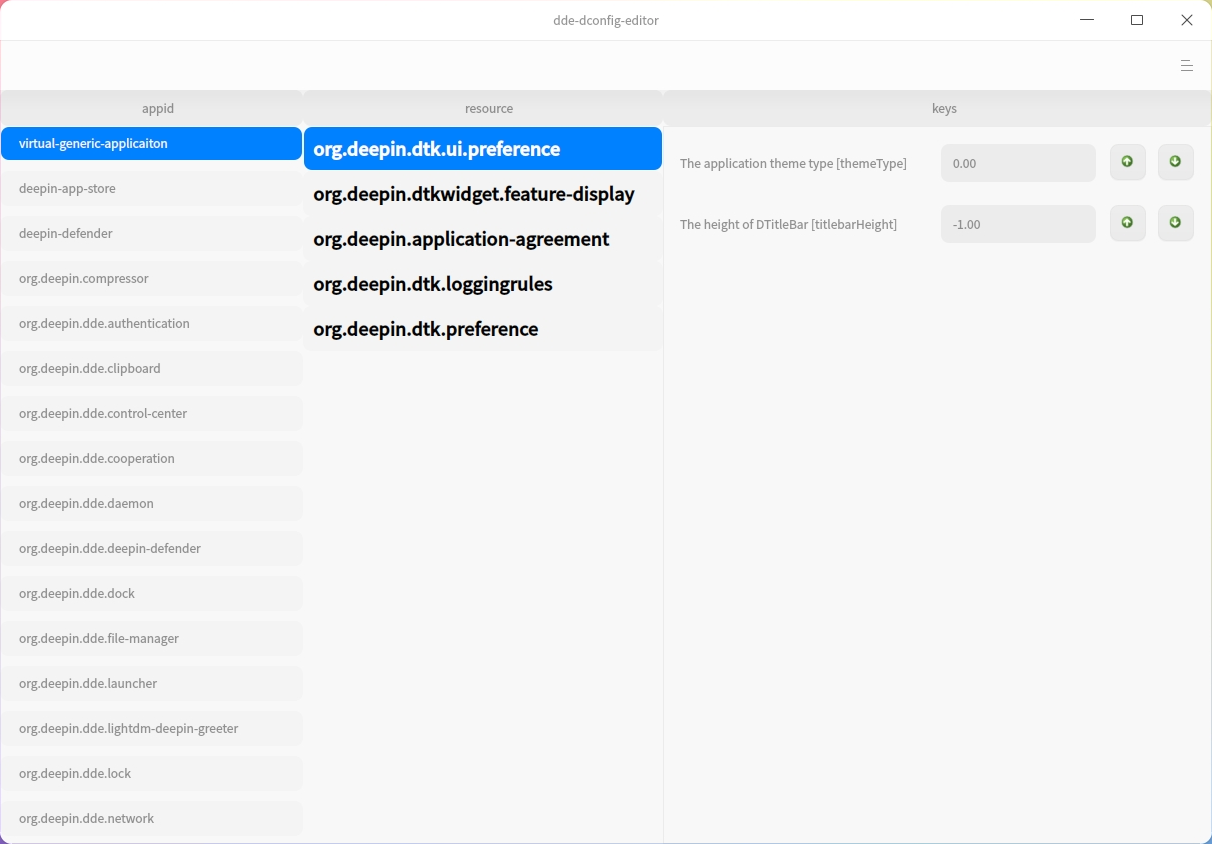
Task: Select org.deepin.dde.file-manager appid entry
Action: click(151, 638)
